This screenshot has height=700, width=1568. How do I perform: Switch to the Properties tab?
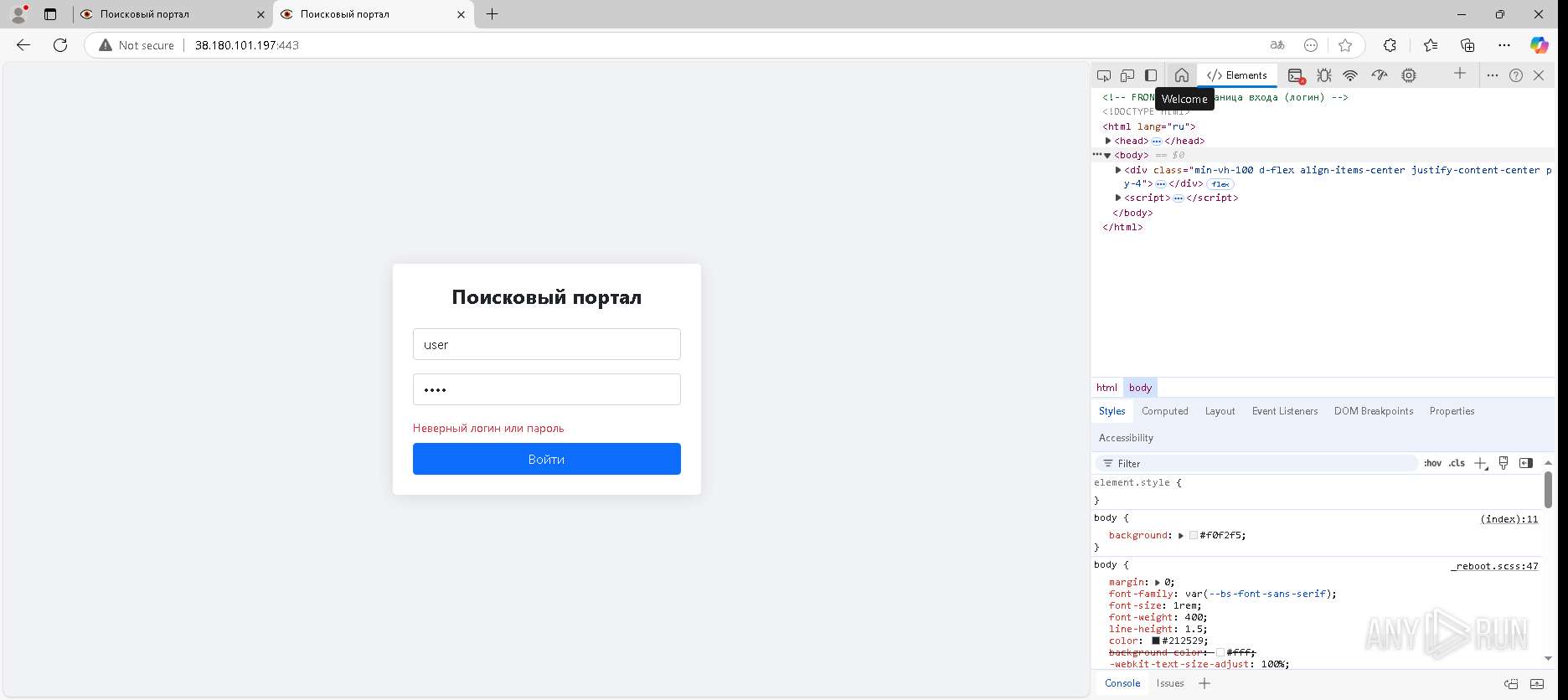[1452, 411]
